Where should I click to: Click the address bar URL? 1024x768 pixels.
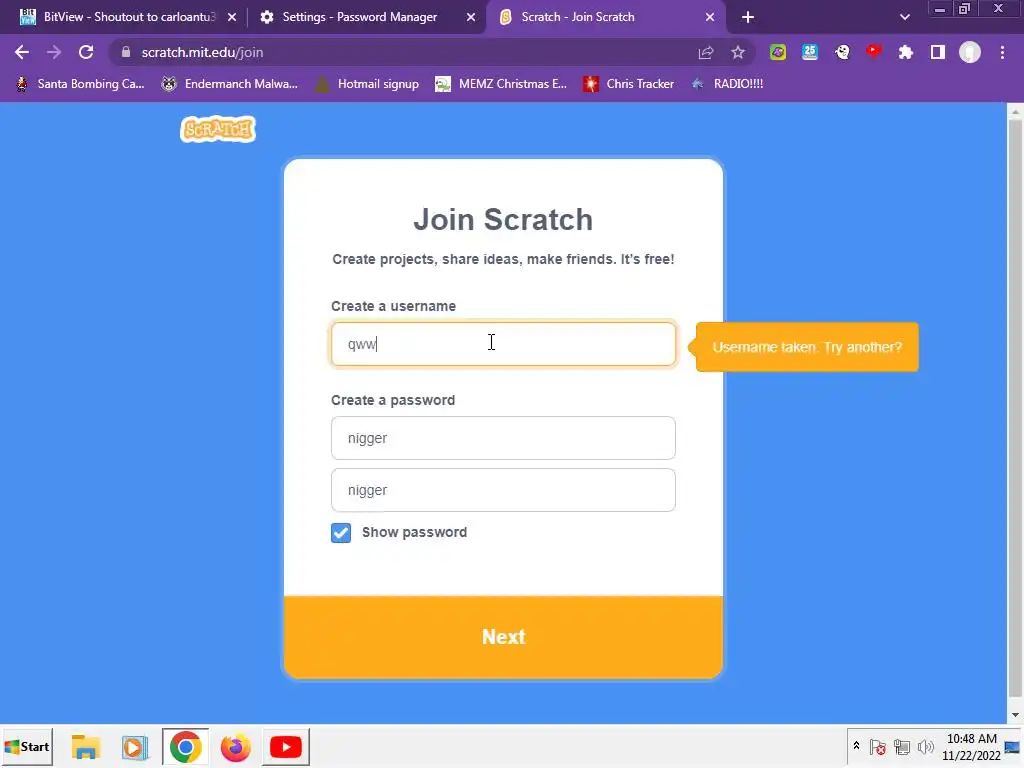(x=202, y=52)
